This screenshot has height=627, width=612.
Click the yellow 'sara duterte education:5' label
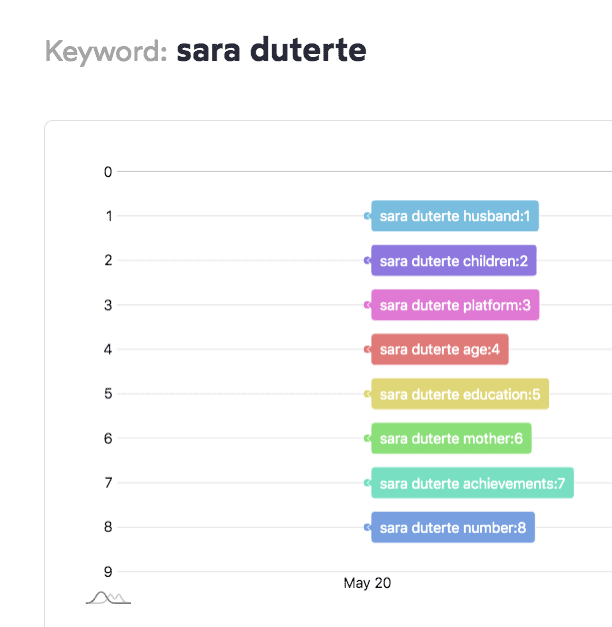coord(460,394)
